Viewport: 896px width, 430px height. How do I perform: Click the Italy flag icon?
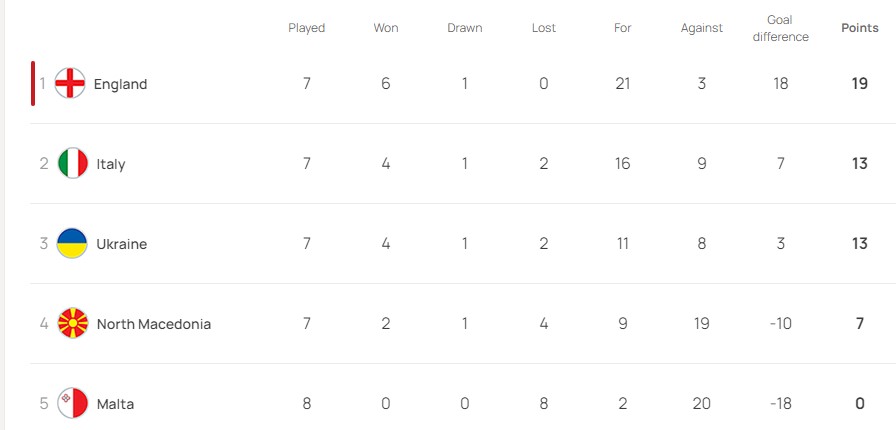73,164
